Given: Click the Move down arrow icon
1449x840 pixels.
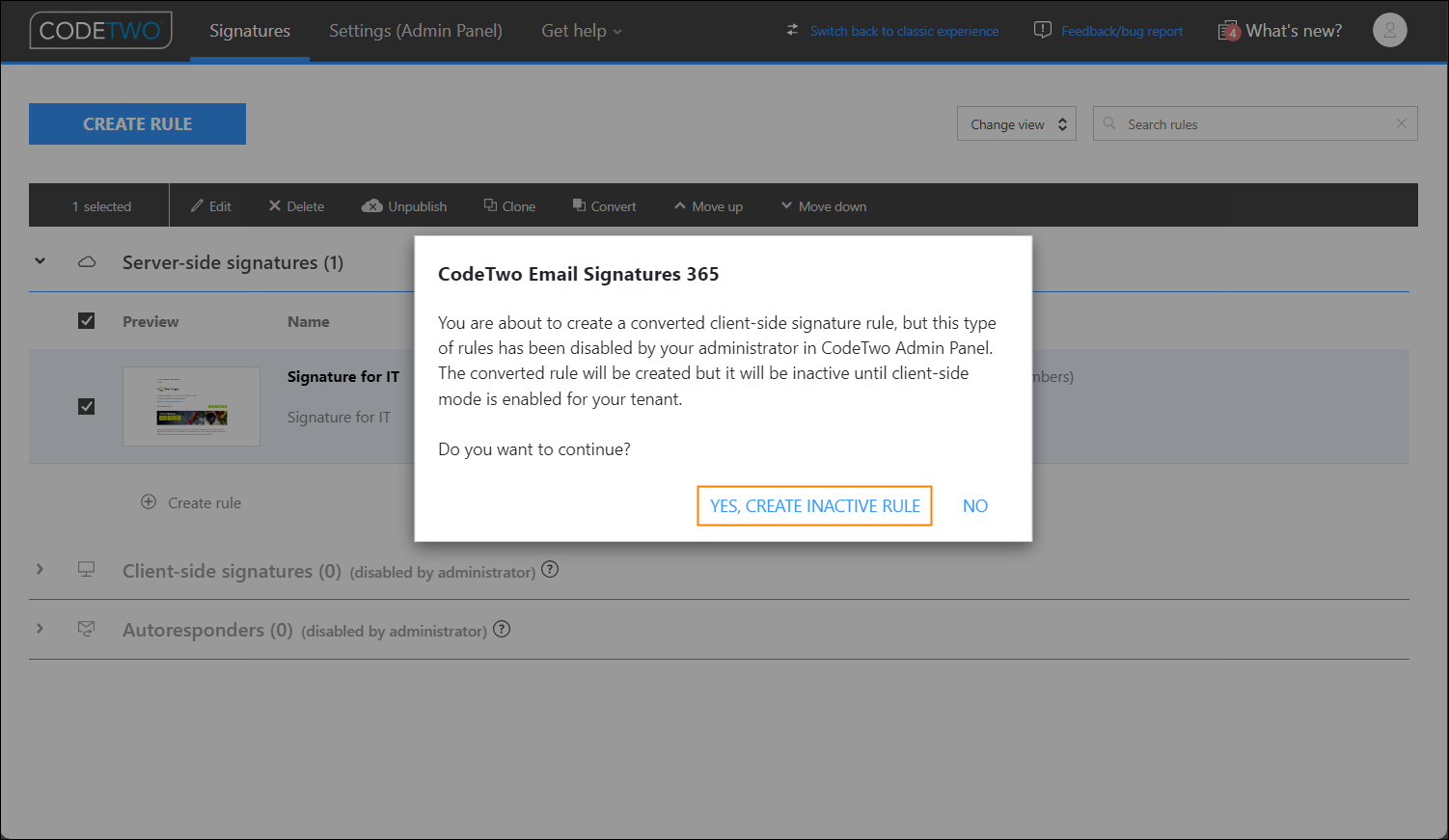Looking at the screenshot, I should click(787, 205).
